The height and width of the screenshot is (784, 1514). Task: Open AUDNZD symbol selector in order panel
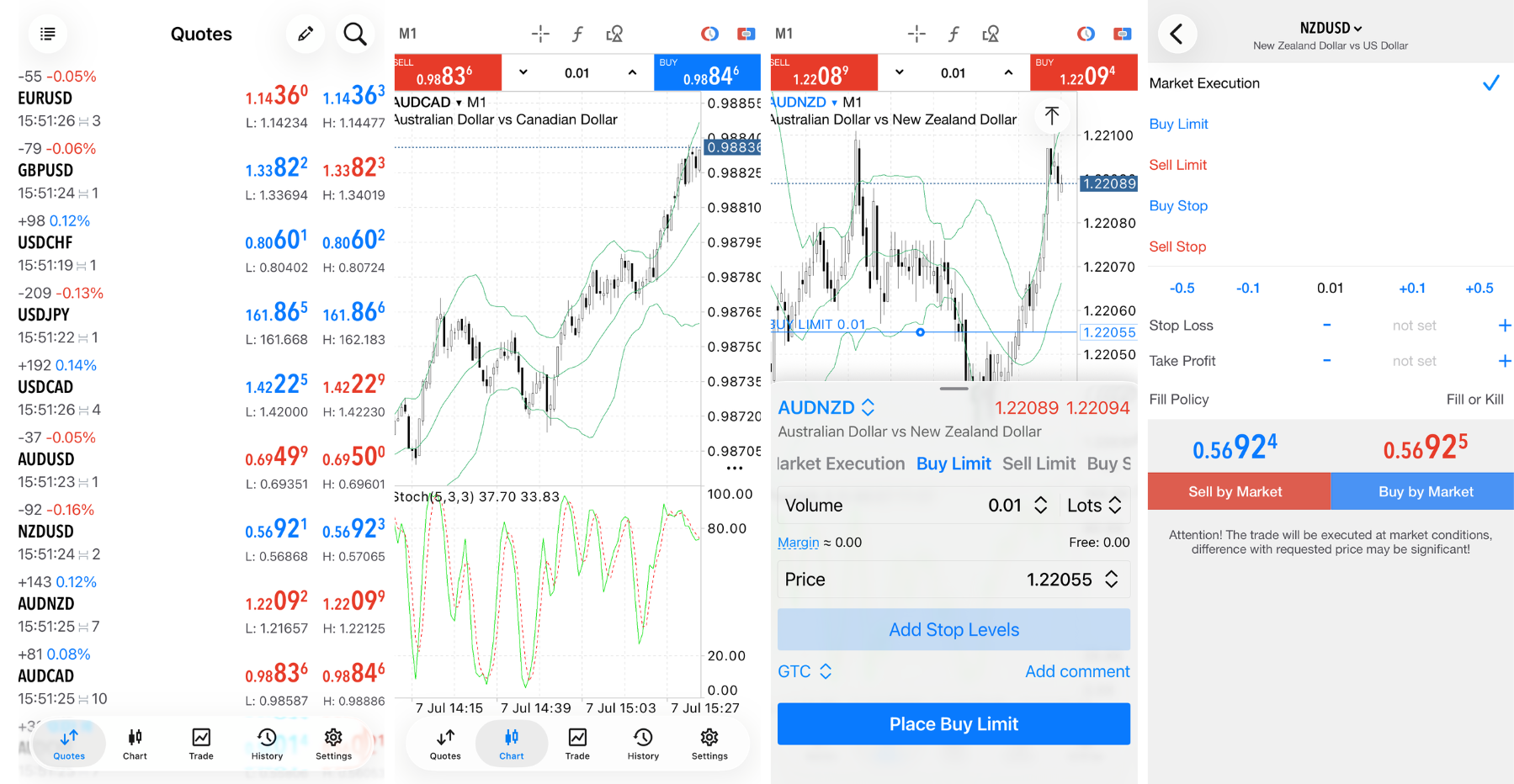(x=826, y=407)
